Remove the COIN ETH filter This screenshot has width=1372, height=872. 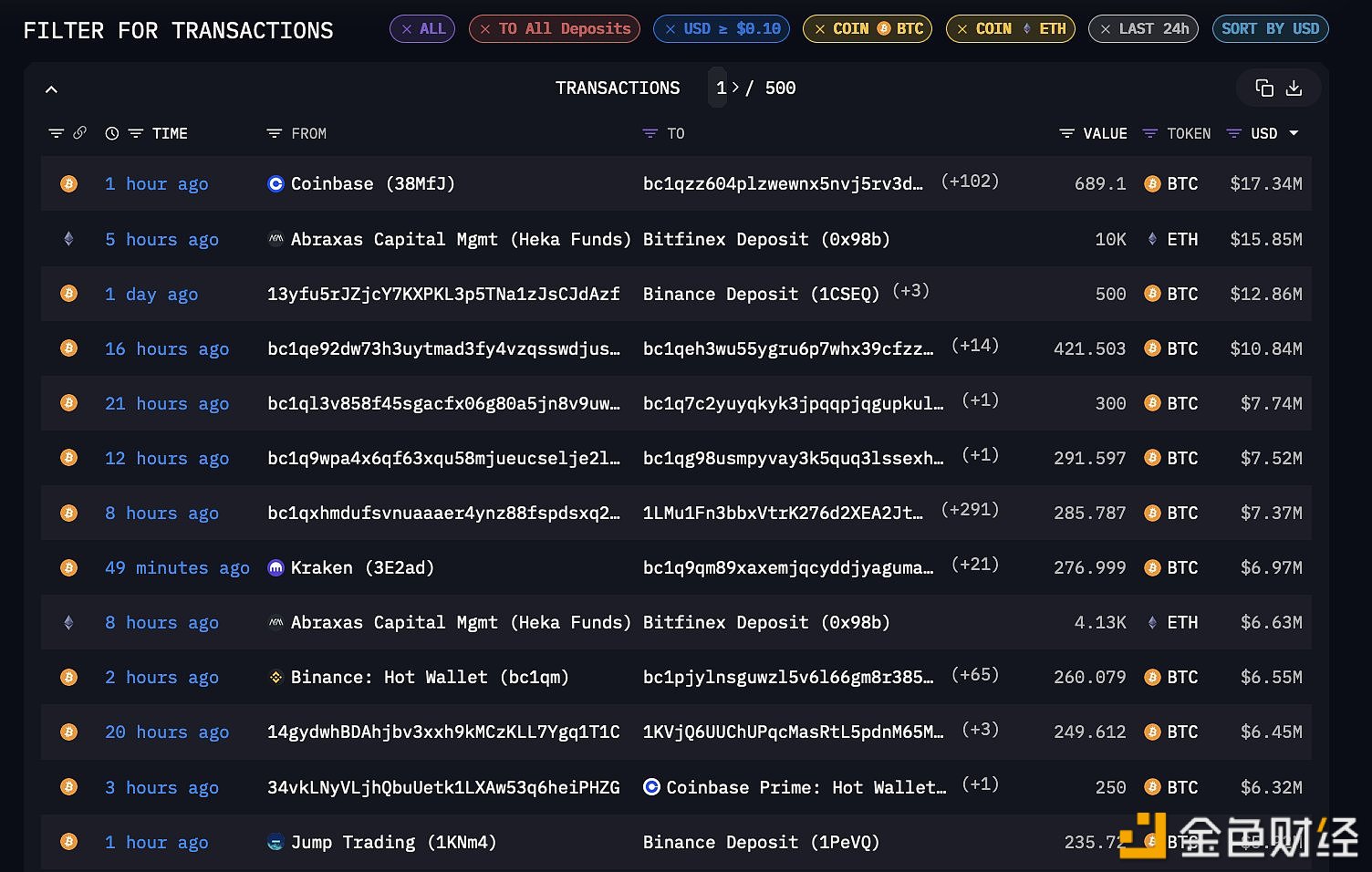click(x=962, y=29)
